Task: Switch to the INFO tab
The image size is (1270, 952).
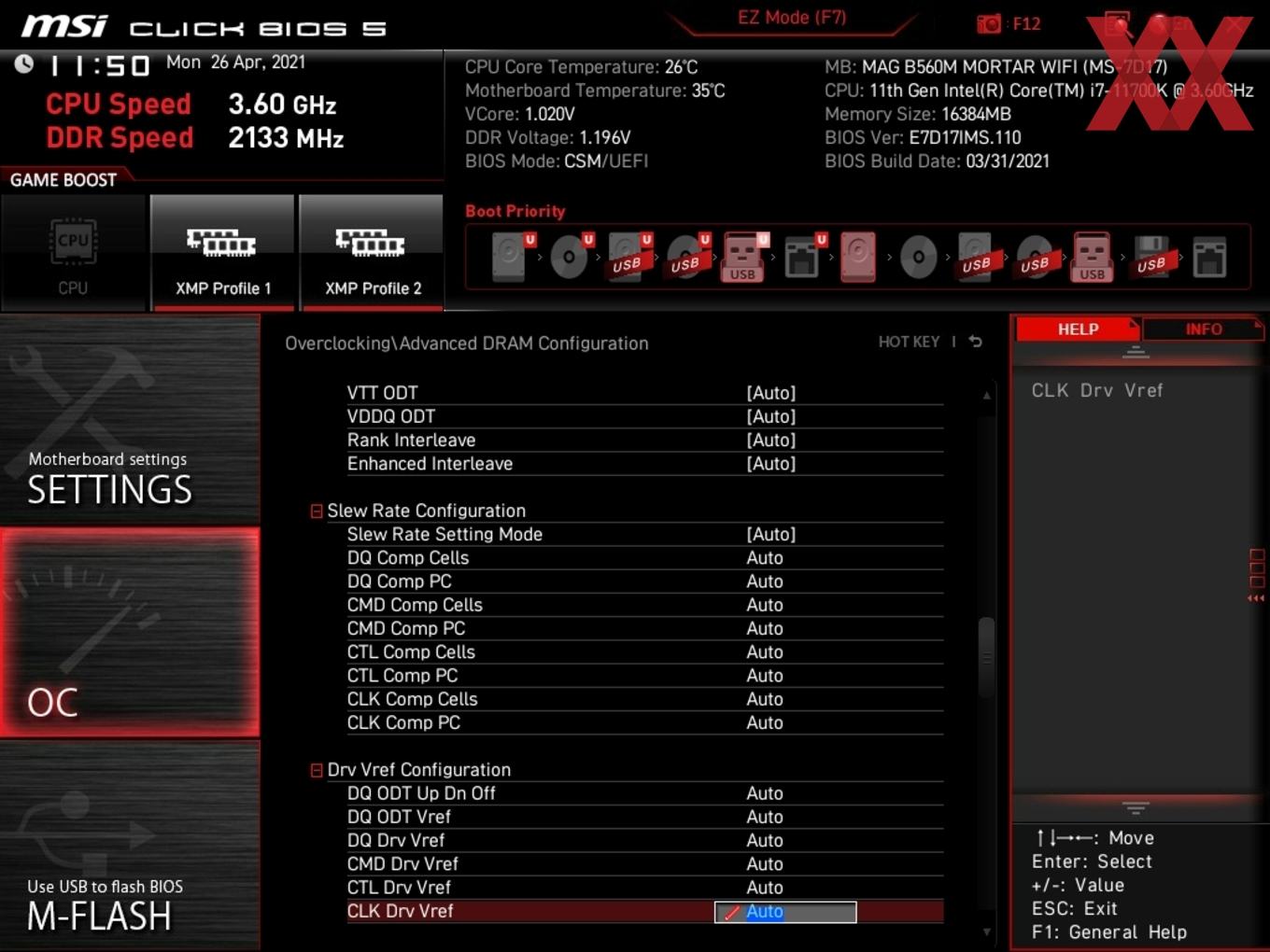Action: pos(1204,329)
